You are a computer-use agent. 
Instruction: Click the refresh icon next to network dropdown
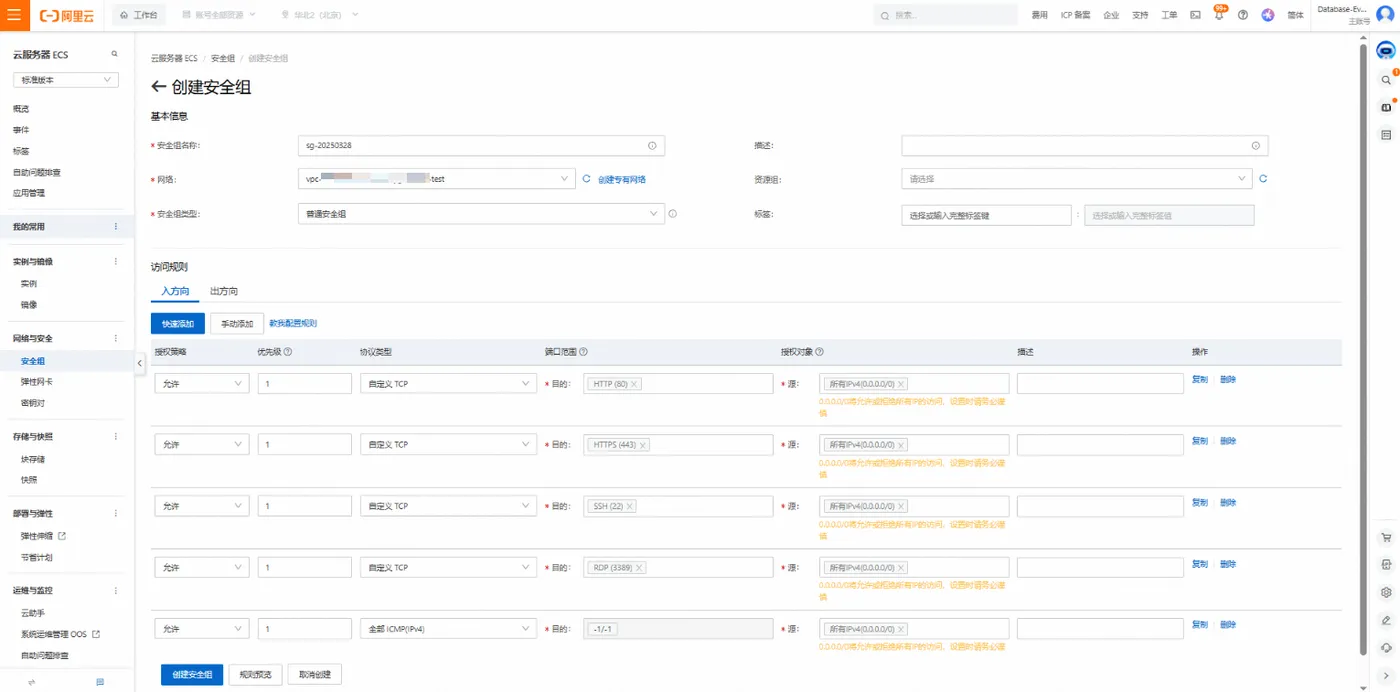587,179
